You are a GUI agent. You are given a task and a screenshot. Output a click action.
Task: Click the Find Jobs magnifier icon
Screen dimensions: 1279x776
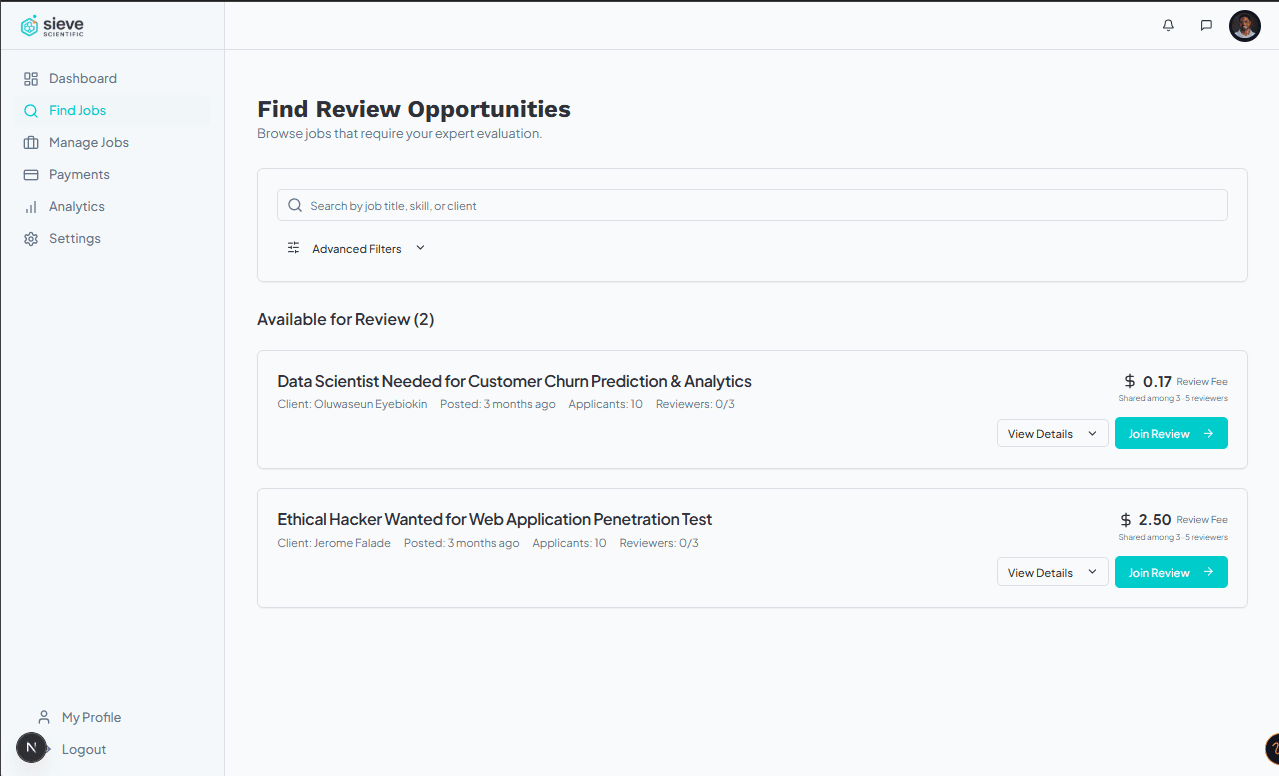pos(31,110)
